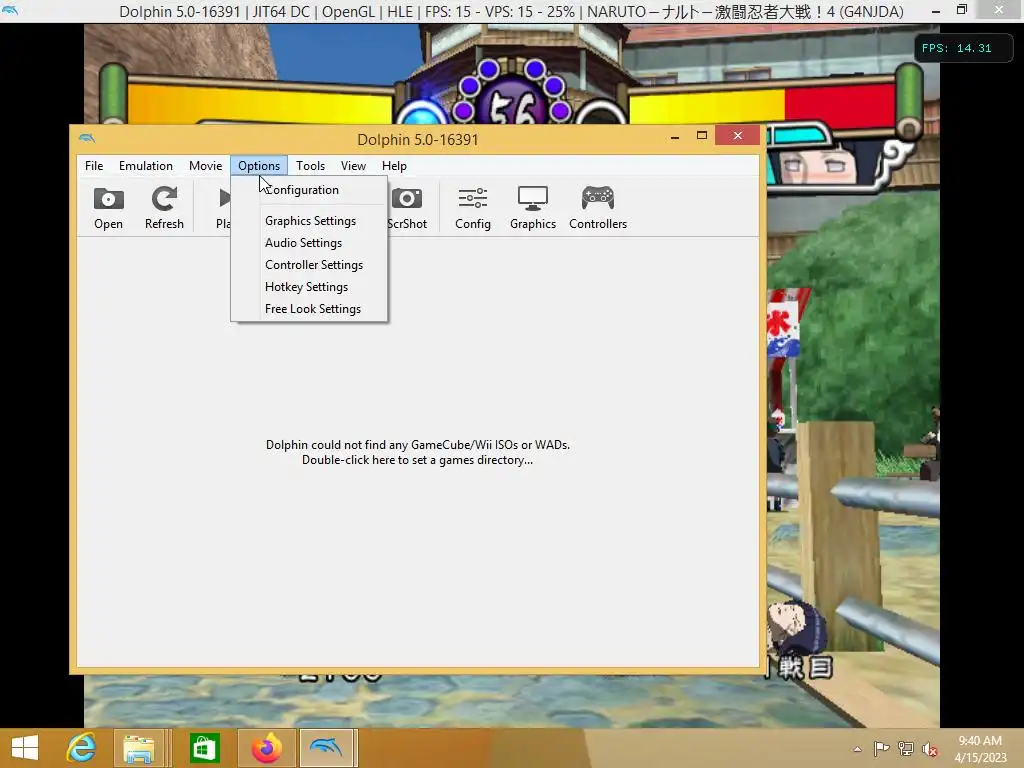Open Action Center flag icon
Viewport: 1024px width, 768px height.
click(x=881, y=749)
